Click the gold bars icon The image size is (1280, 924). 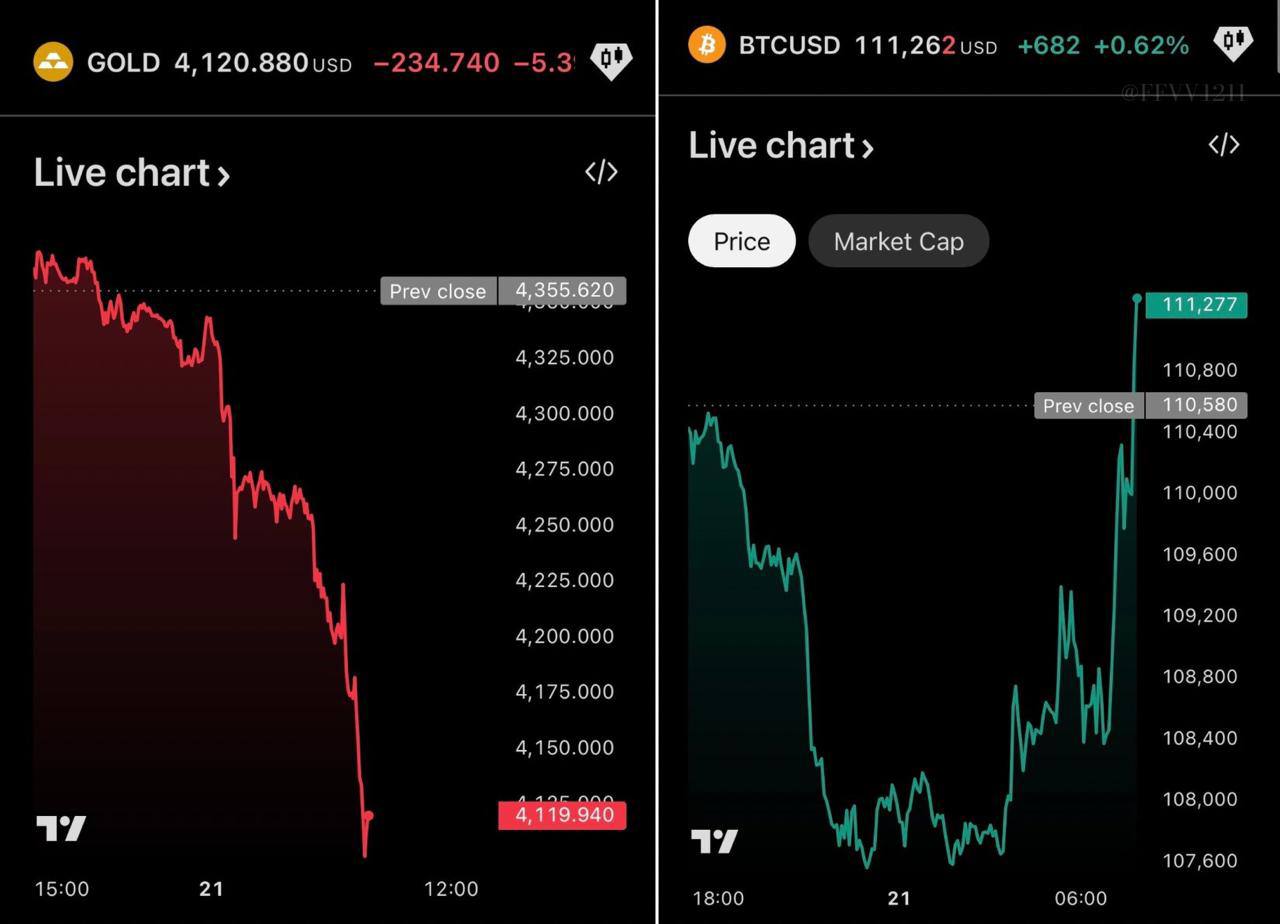point(53,62)
